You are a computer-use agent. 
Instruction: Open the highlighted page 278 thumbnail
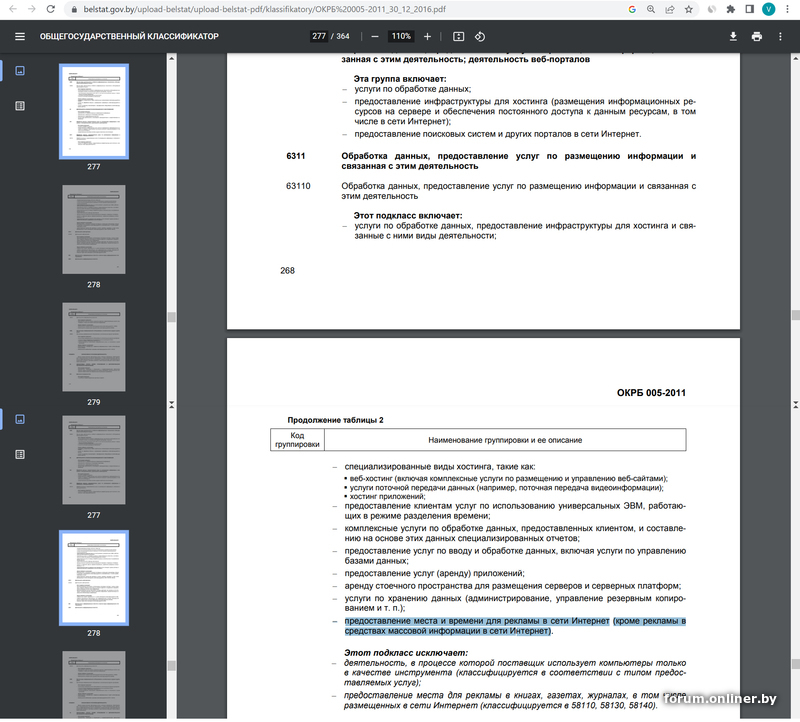coord(94,578)
